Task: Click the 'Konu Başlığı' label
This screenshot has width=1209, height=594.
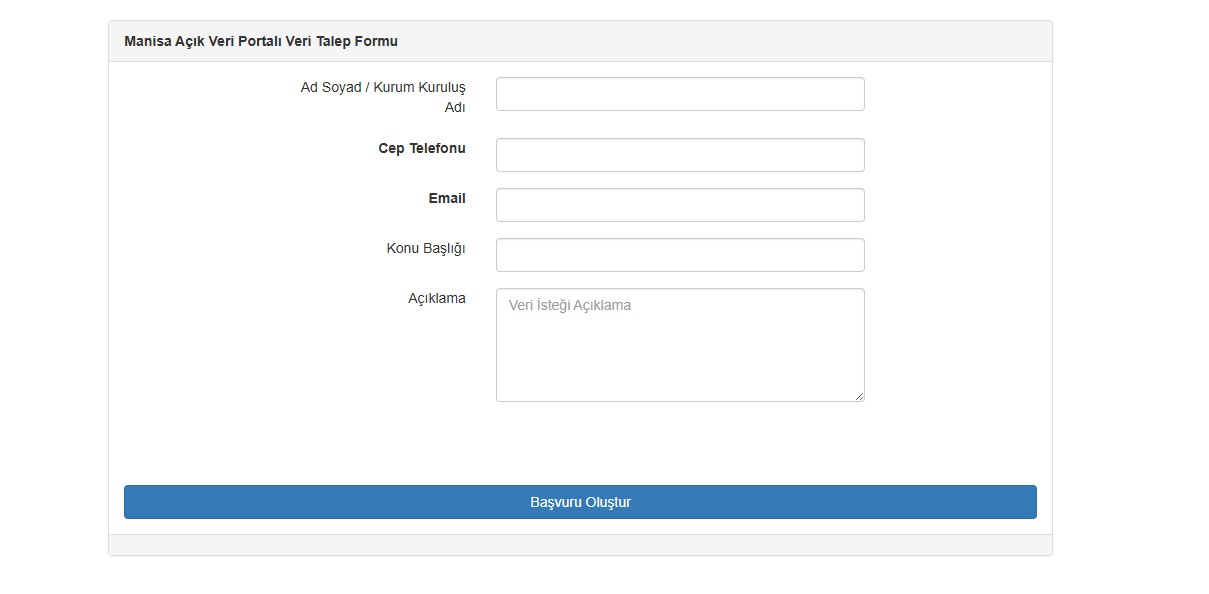Action: [x=426, y=248]
